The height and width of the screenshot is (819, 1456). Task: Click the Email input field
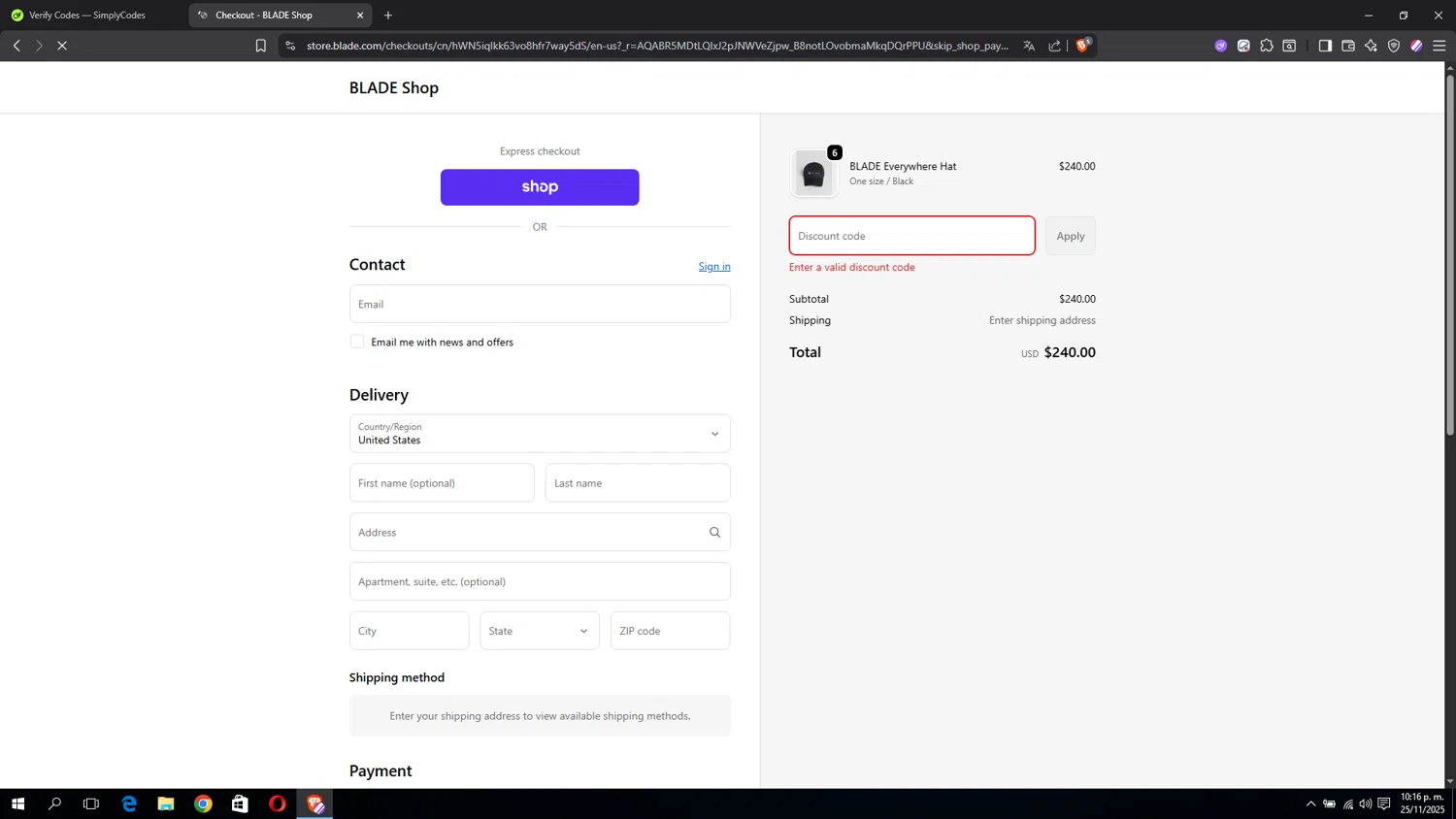pyautogui.click(x=540, y=304)
